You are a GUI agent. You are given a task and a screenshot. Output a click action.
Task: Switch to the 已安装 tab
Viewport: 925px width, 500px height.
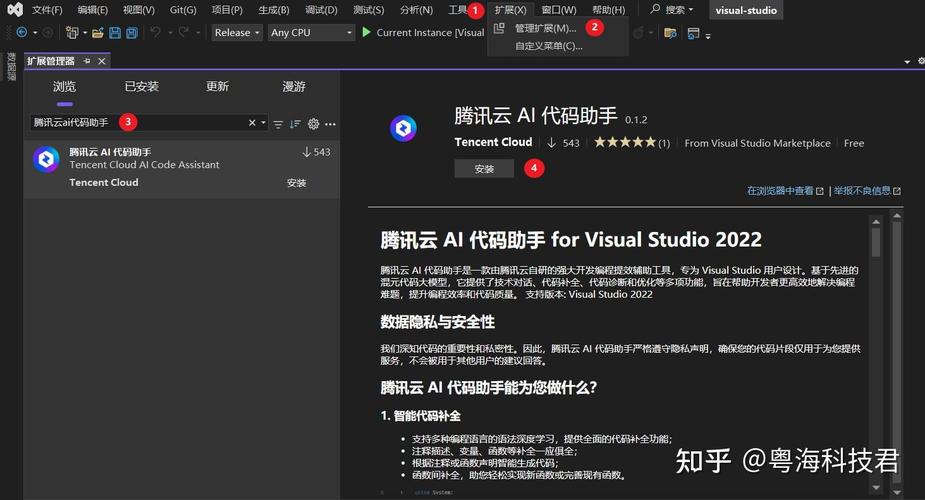pyautogui.click(x=142, y=87)
